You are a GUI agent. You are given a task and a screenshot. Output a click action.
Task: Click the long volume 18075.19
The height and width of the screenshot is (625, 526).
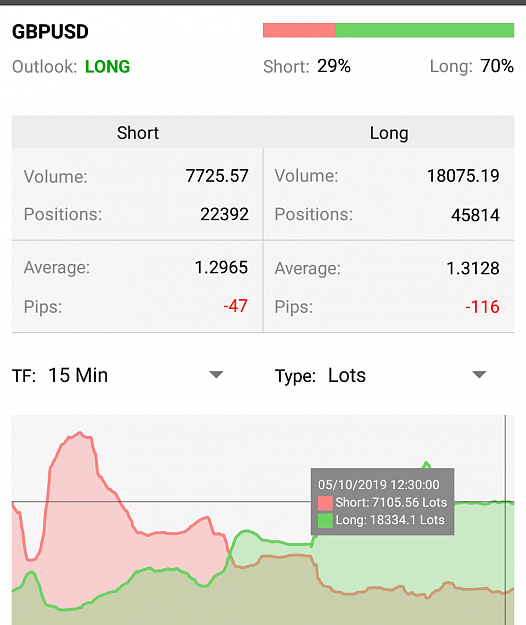(x=463, y=176)
